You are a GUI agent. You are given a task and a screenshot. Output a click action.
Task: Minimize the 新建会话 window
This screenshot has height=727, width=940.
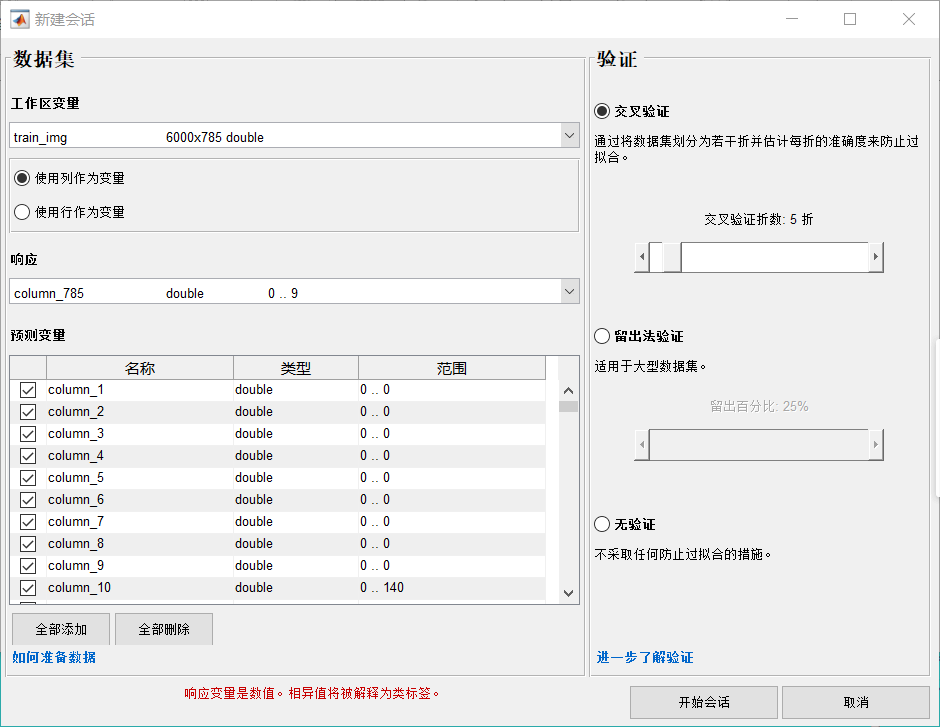click(x=792, y=19)
